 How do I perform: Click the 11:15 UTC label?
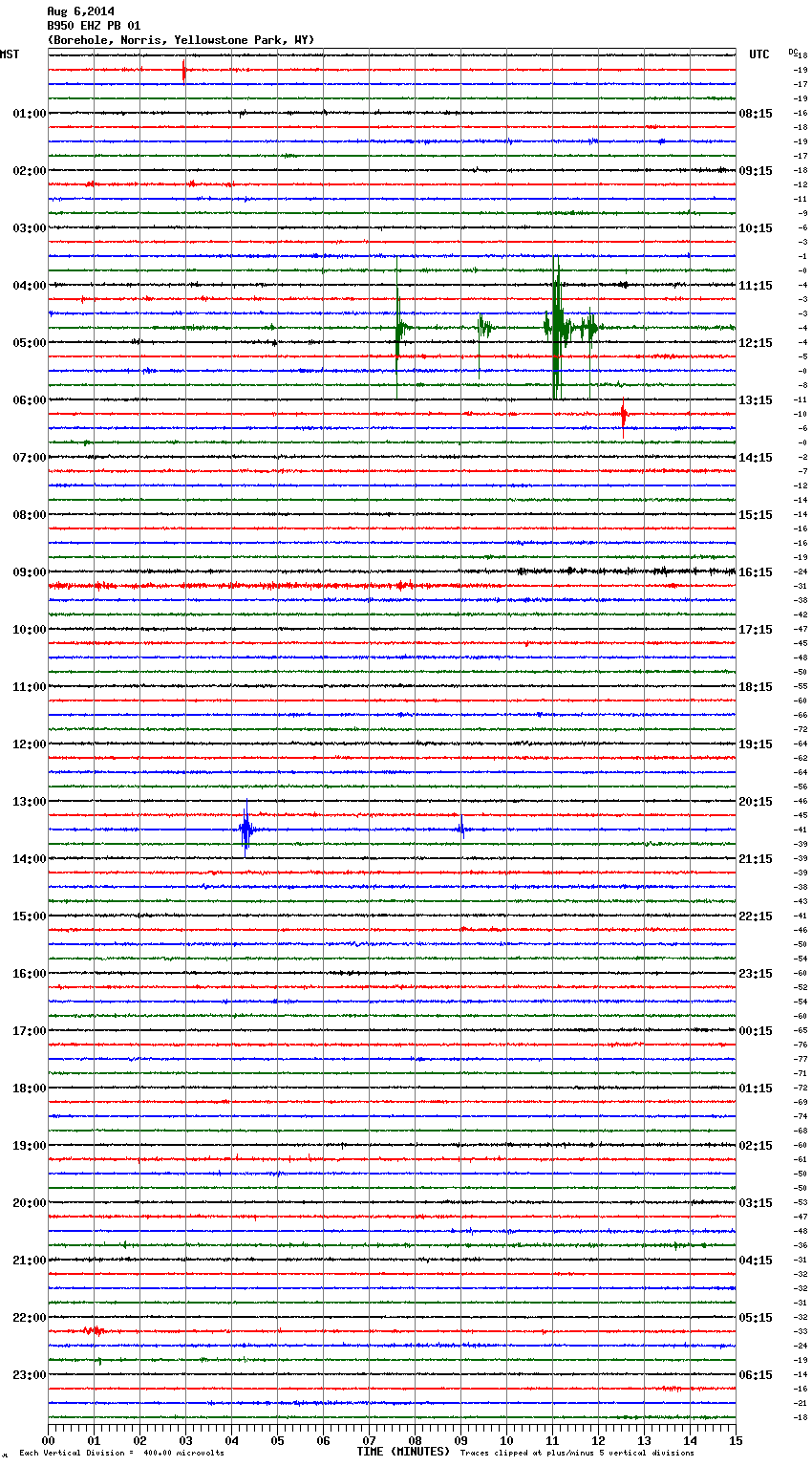pos(756,286)
